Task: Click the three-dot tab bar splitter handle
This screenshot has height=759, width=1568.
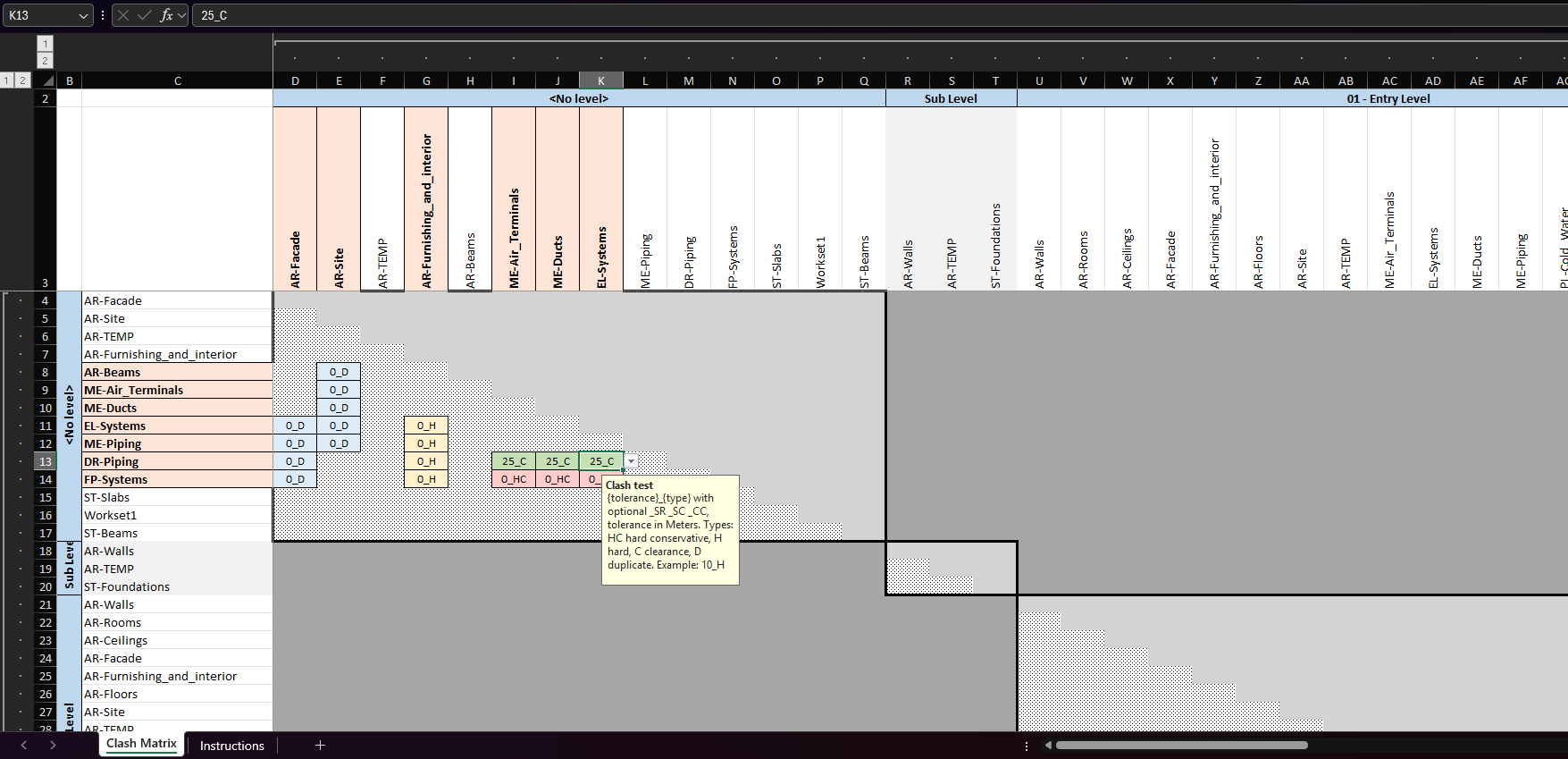Action: [x=1026, y=746]
